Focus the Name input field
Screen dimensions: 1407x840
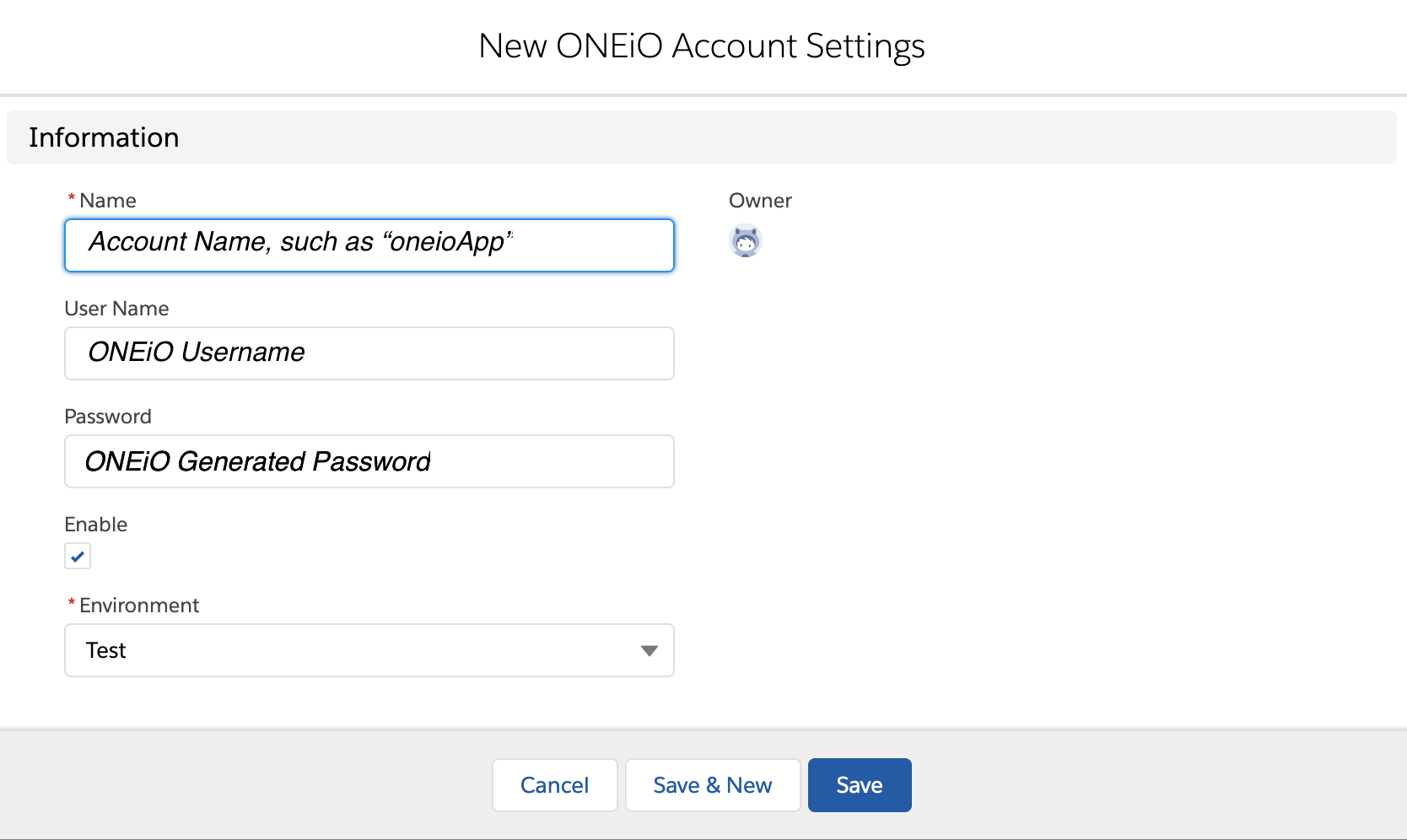coord(369,245)
